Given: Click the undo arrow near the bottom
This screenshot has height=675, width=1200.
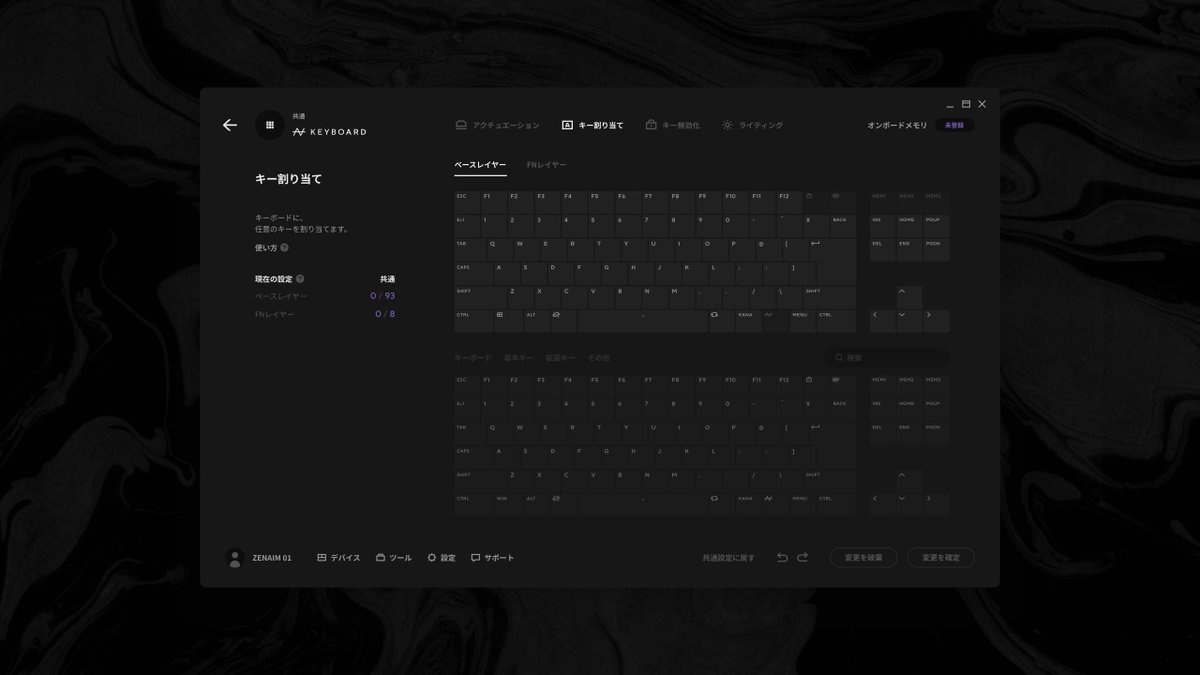Looking at the screenshot, I should (x=783, y=557).
